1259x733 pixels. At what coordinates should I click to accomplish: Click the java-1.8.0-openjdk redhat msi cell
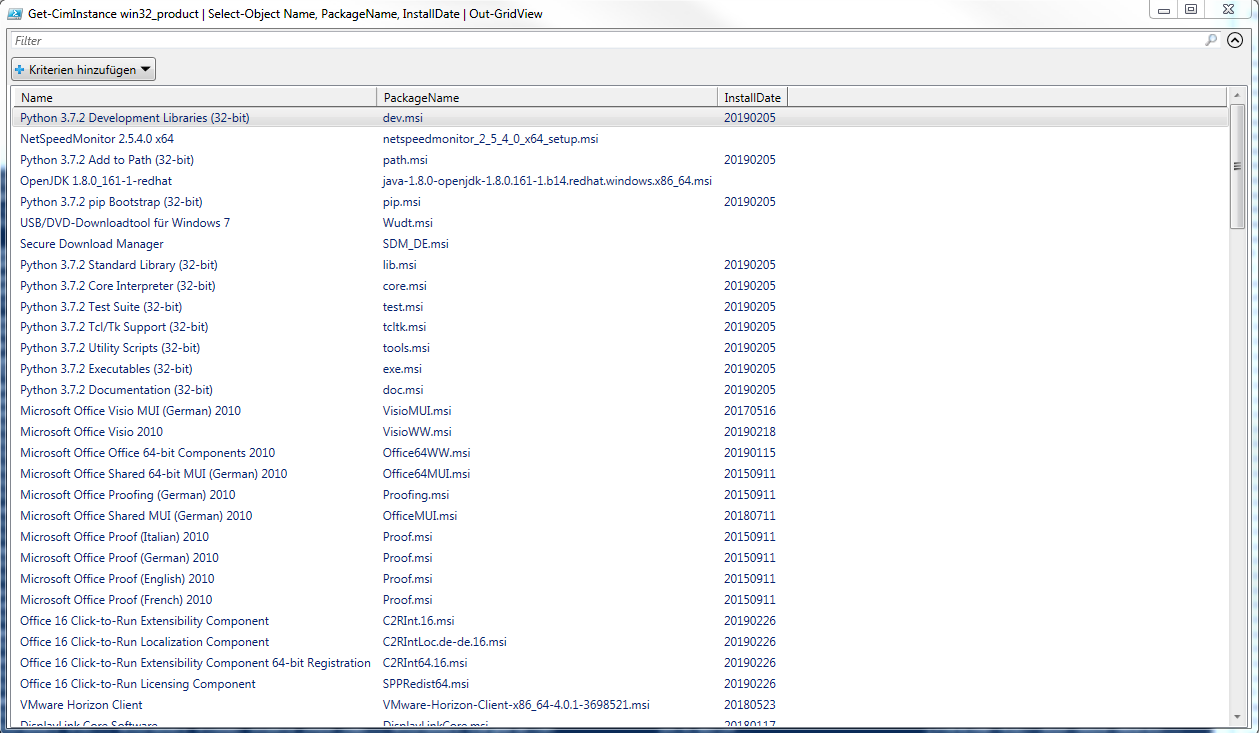coord(547,181)
